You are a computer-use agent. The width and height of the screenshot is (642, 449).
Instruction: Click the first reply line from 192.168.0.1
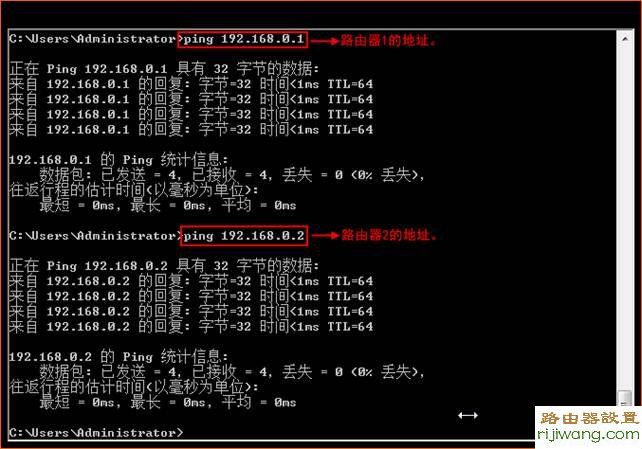tap(191, 84)
